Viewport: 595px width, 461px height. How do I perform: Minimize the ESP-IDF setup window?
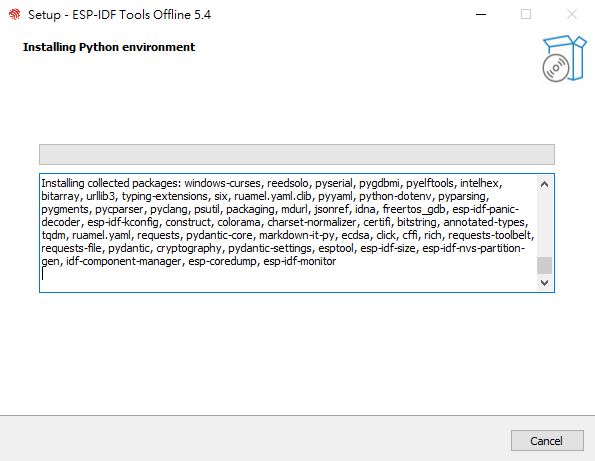click(x=481, y=14)
